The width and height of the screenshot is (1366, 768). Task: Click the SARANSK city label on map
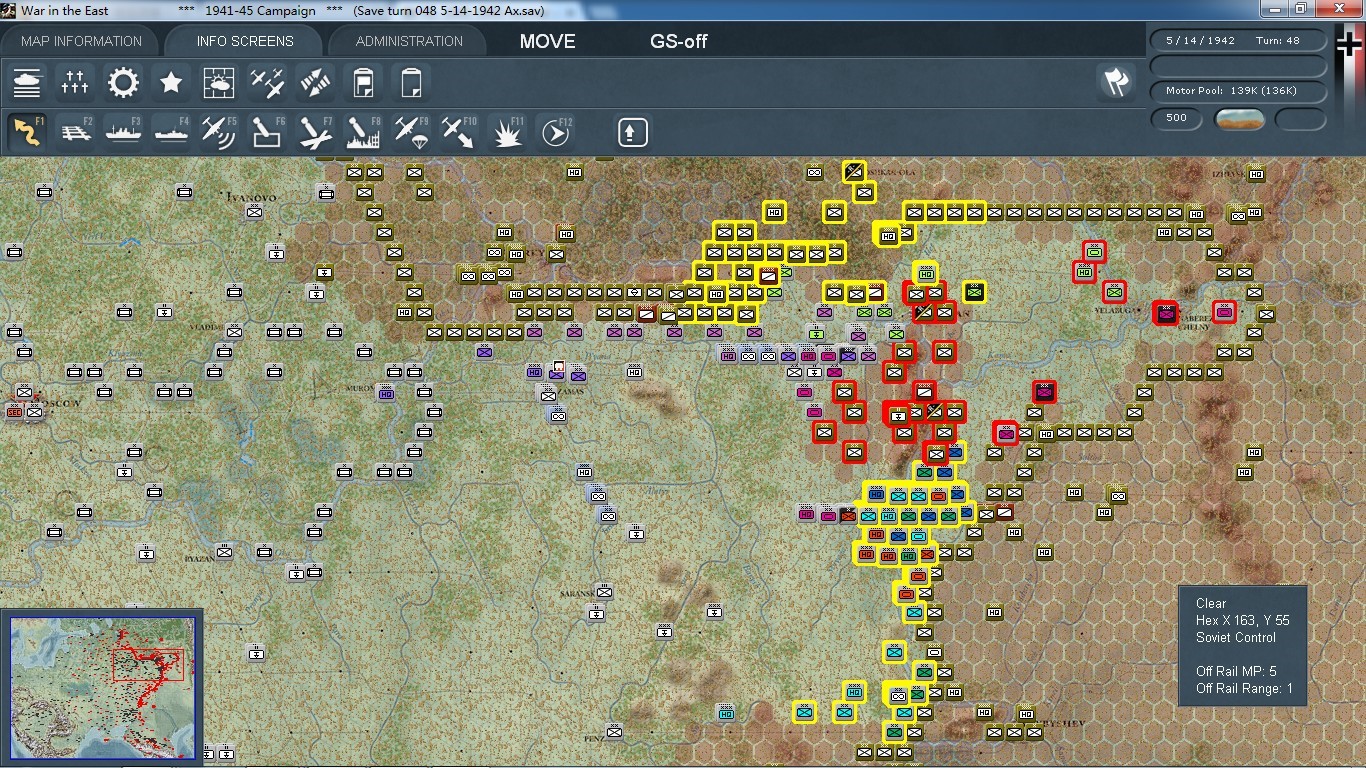coord(577,594)
